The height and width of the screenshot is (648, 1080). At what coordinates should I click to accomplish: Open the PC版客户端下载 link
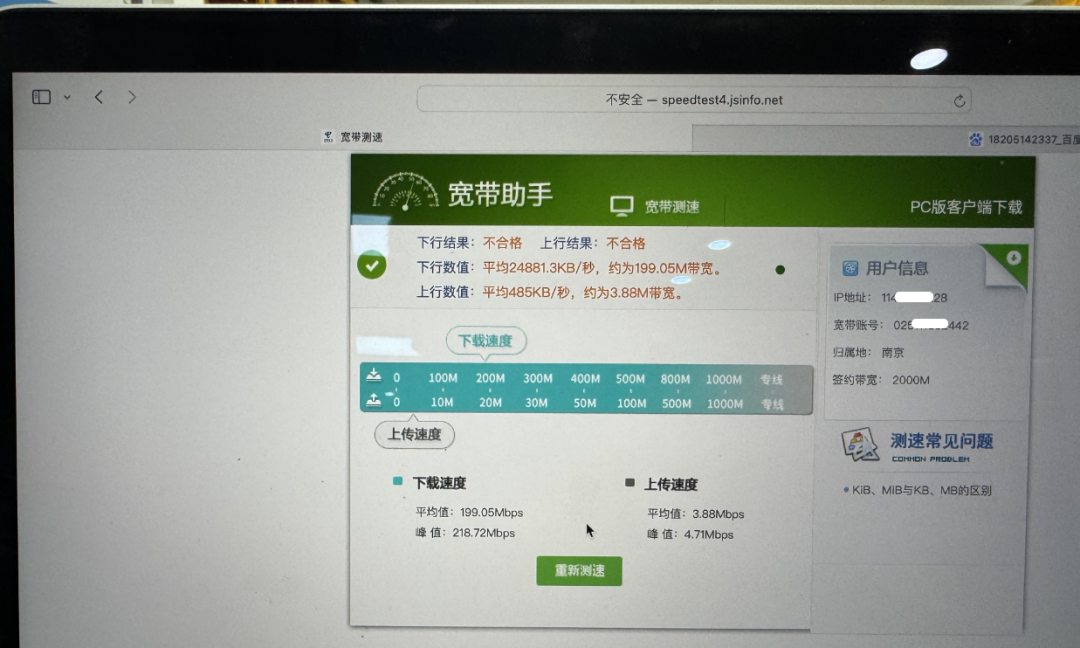(x=965, y=207)
